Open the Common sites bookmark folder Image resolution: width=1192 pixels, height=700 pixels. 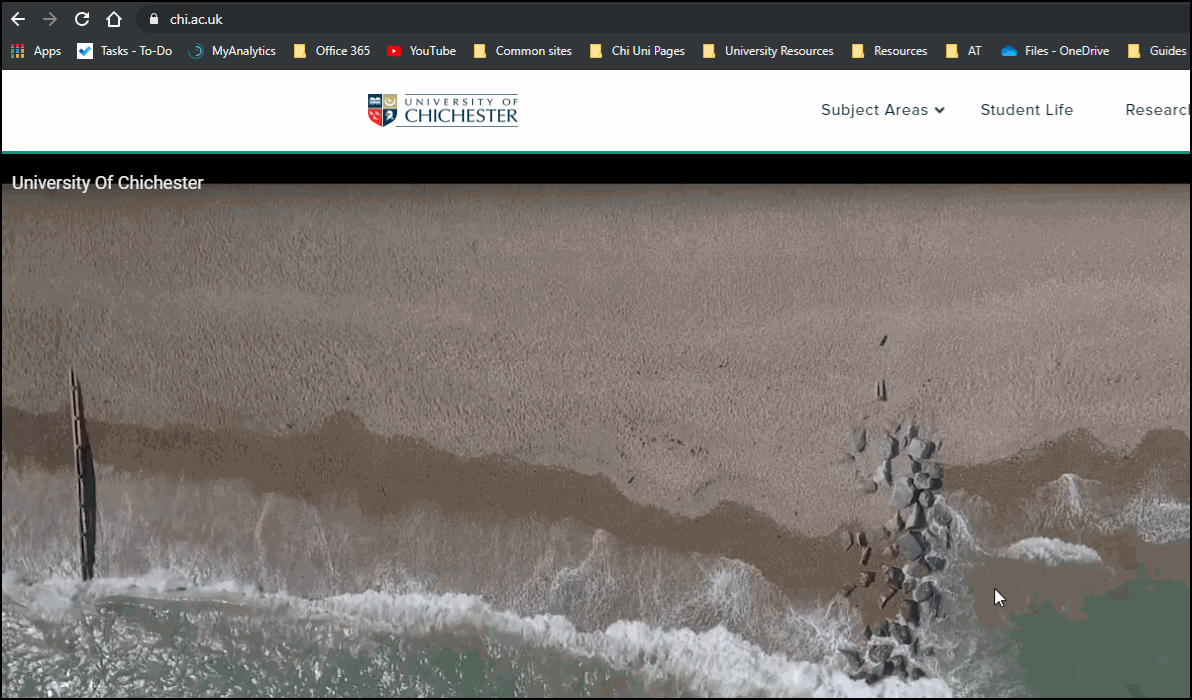[522, 51]
